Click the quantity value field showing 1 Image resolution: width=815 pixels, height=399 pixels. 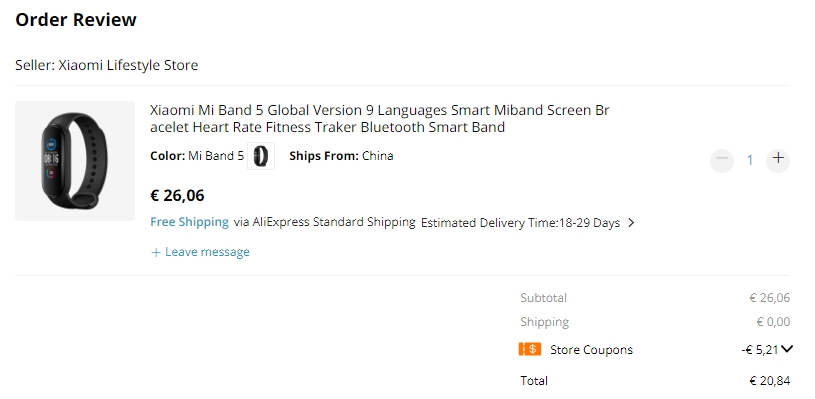click(750, 160)
